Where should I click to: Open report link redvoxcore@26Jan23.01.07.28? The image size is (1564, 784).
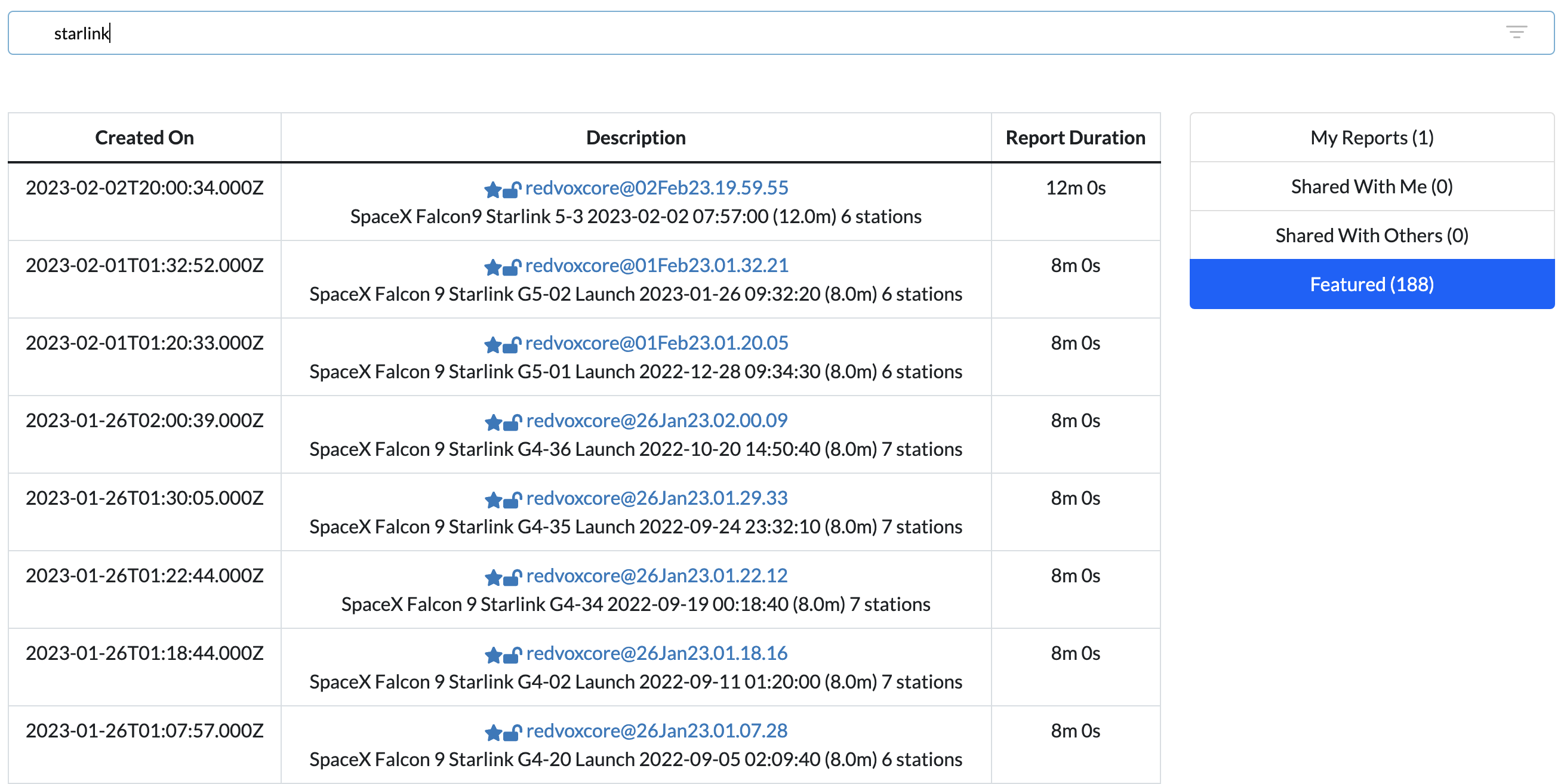click(x=656, y=731)
